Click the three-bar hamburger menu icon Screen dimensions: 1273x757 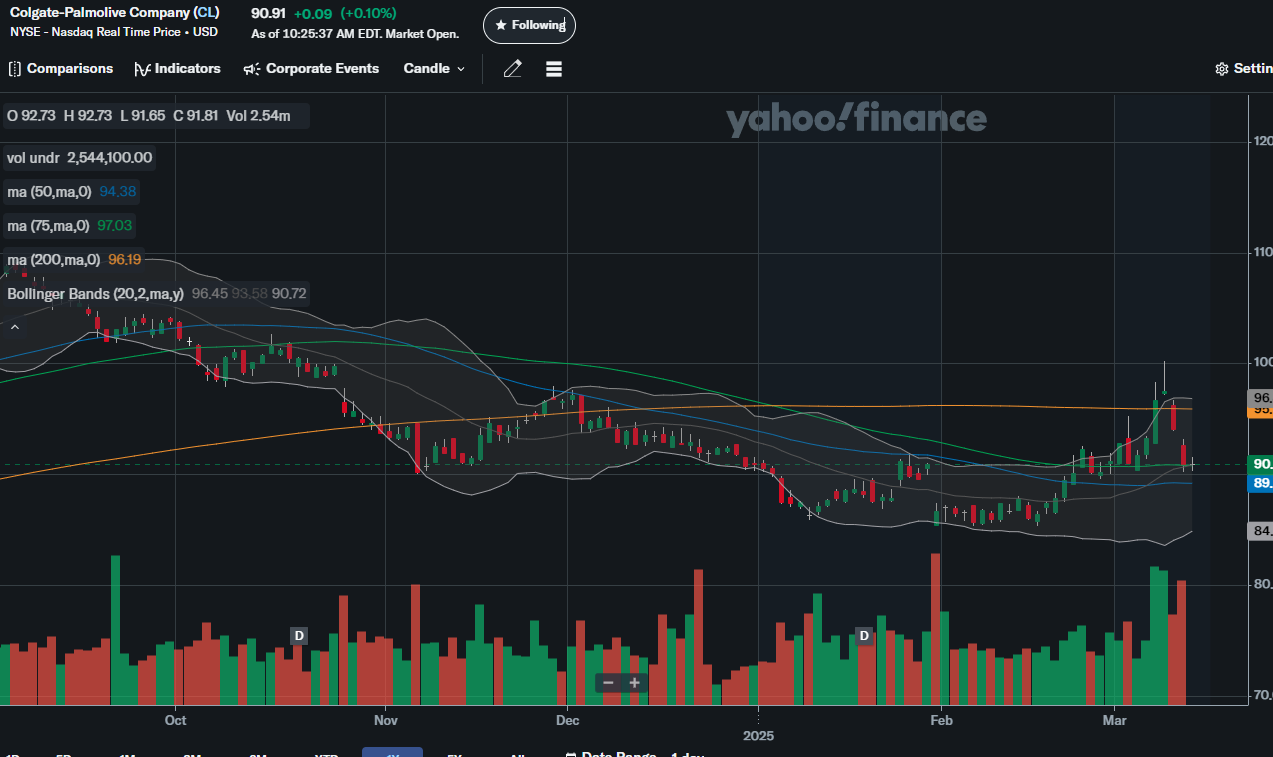(554, 69)
